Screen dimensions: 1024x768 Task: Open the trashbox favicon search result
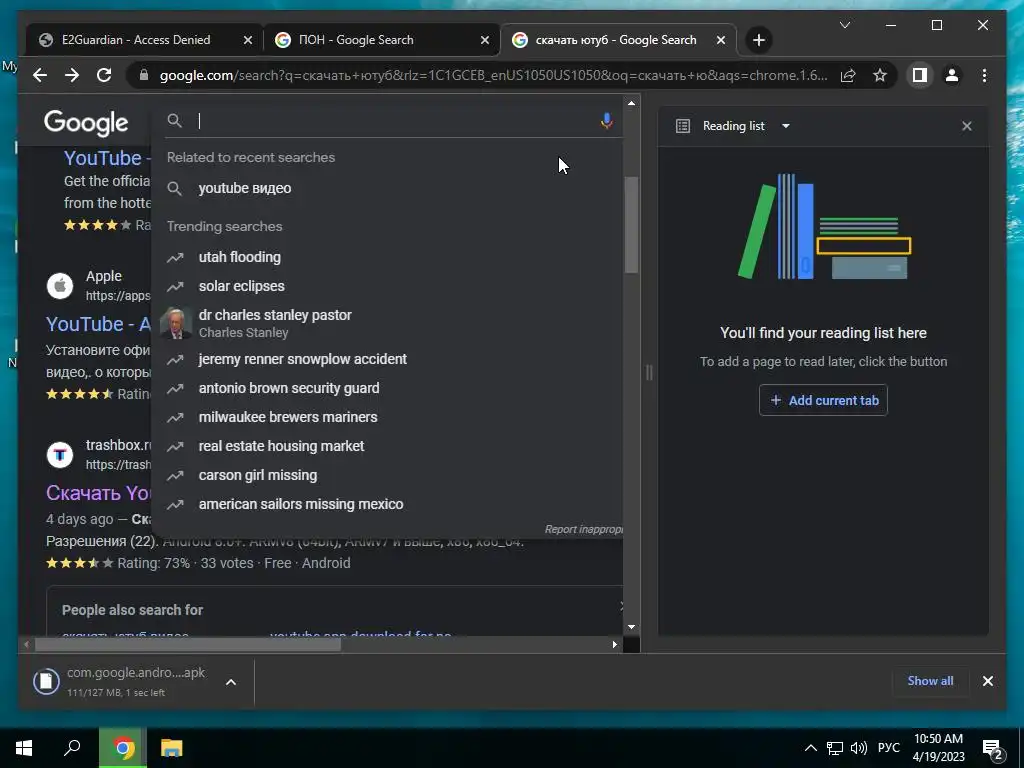pyautogui.click(x=60, y=455)
